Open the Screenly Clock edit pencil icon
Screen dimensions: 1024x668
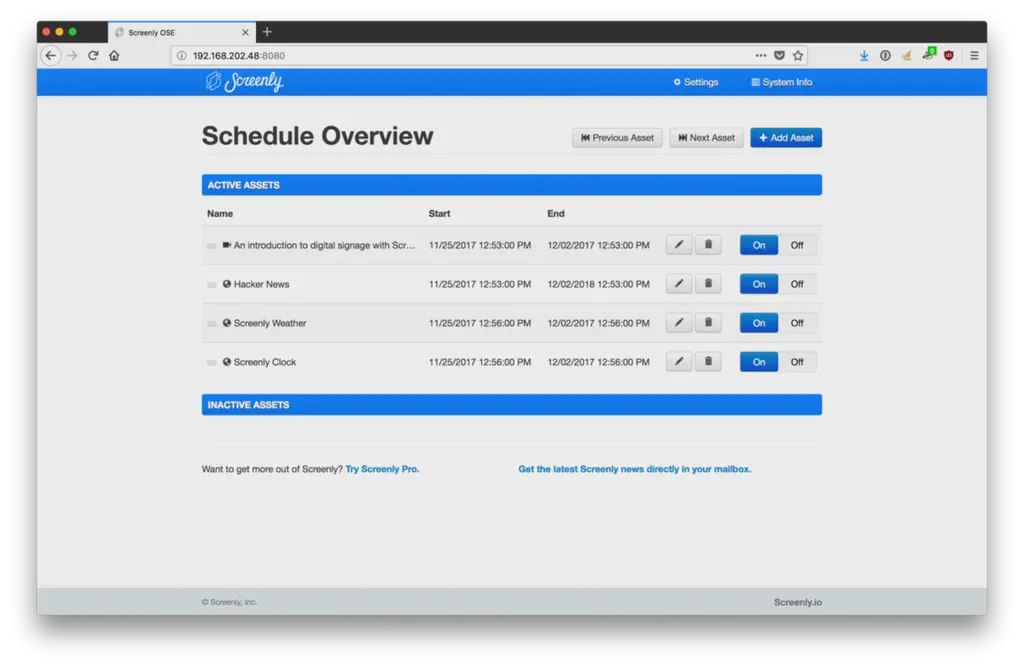pyautogui.click(x=678, y=361)
